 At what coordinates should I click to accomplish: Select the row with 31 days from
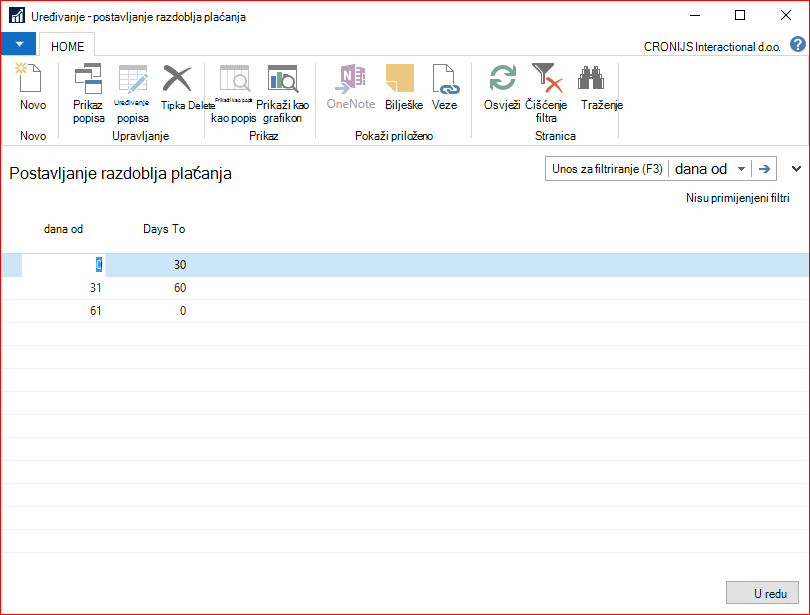click(405, 288)
